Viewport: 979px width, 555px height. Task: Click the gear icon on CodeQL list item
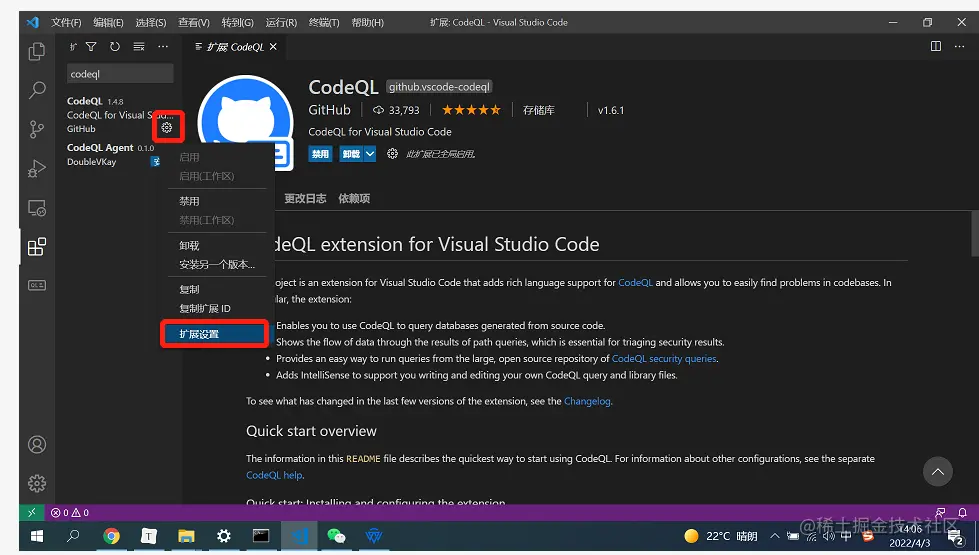point(167,127)
